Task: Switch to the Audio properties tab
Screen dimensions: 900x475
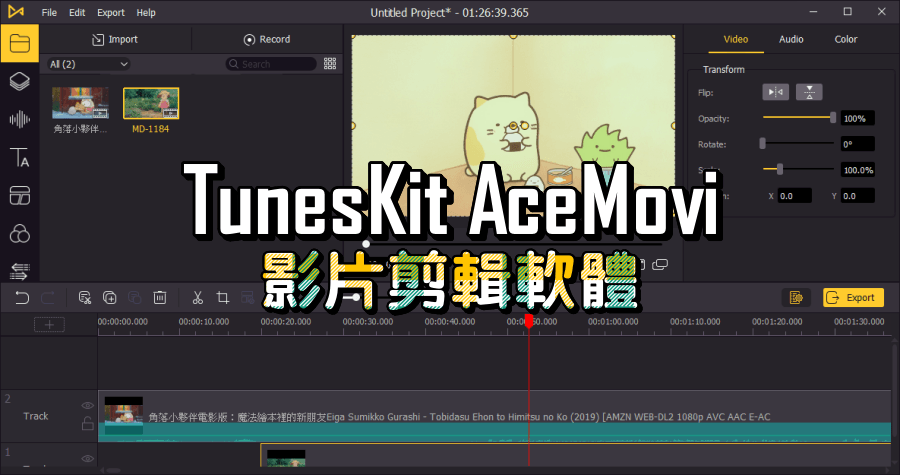Action: pos(791,39)
